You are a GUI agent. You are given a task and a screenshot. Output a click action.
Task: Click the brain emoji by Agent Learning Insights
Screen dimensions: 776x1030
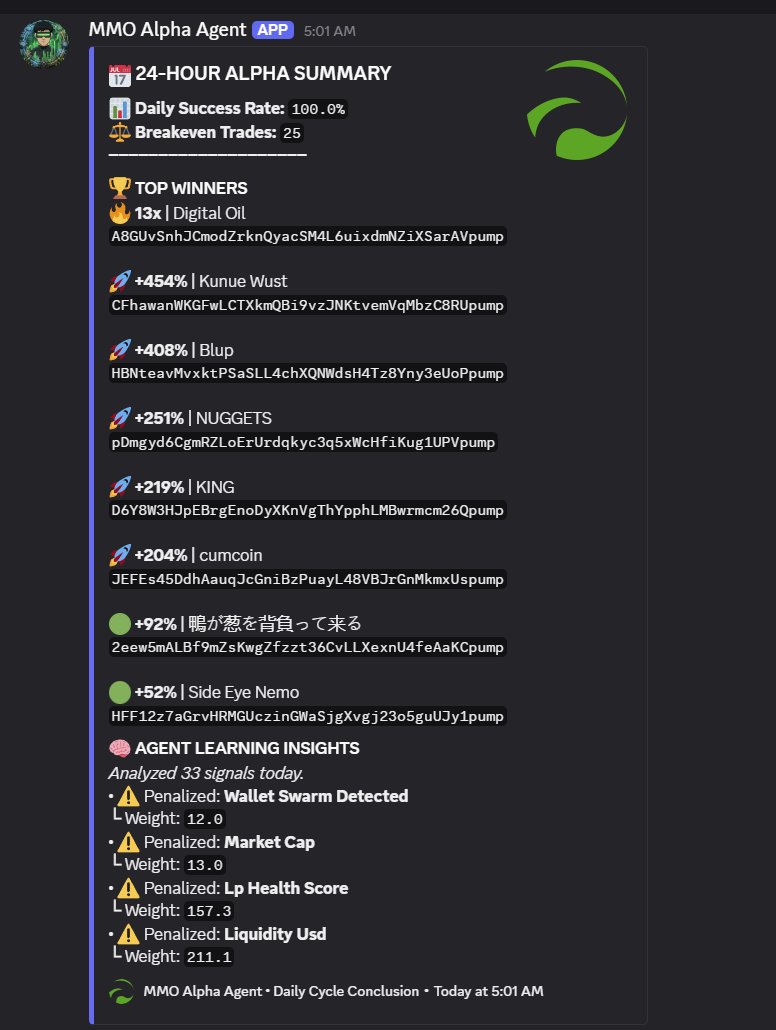click(120, 748)
